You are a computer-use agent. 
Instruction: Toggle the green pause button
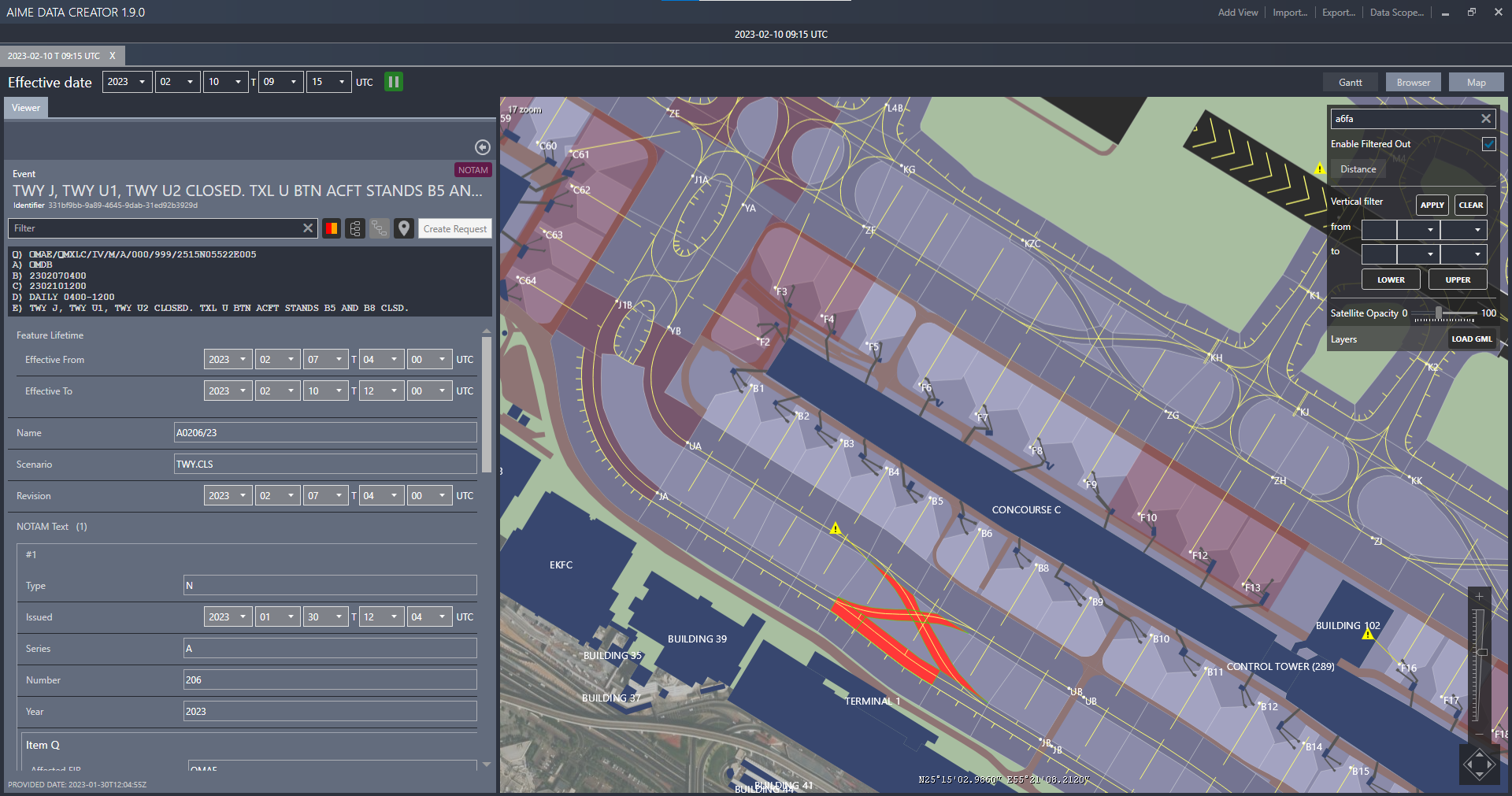pyautogui.click(x=393, y=82)
